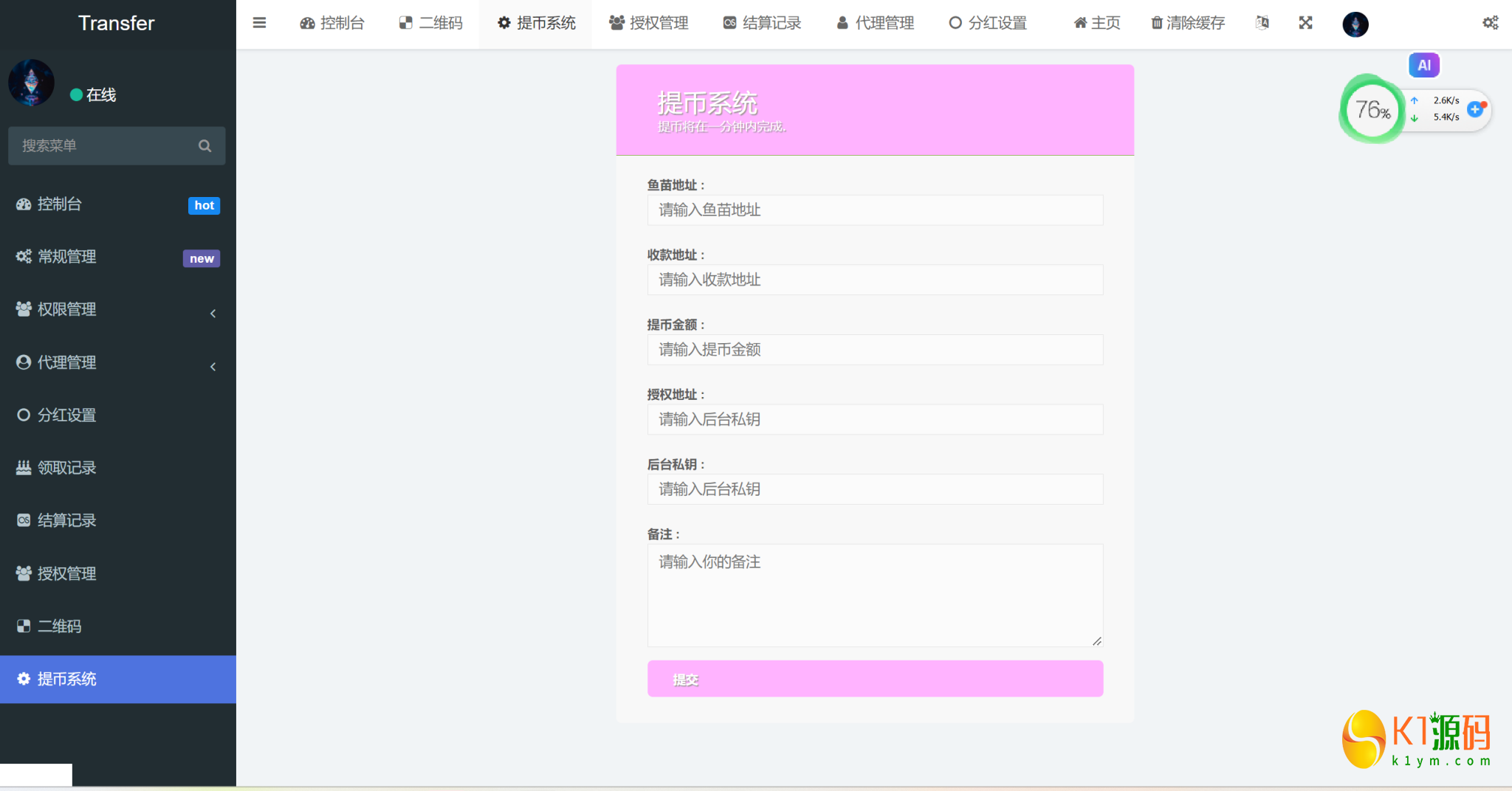Click the cake icon beside 领取记录
The width and height of the screenshot is (1512, 791).
(x=24, y=468)
